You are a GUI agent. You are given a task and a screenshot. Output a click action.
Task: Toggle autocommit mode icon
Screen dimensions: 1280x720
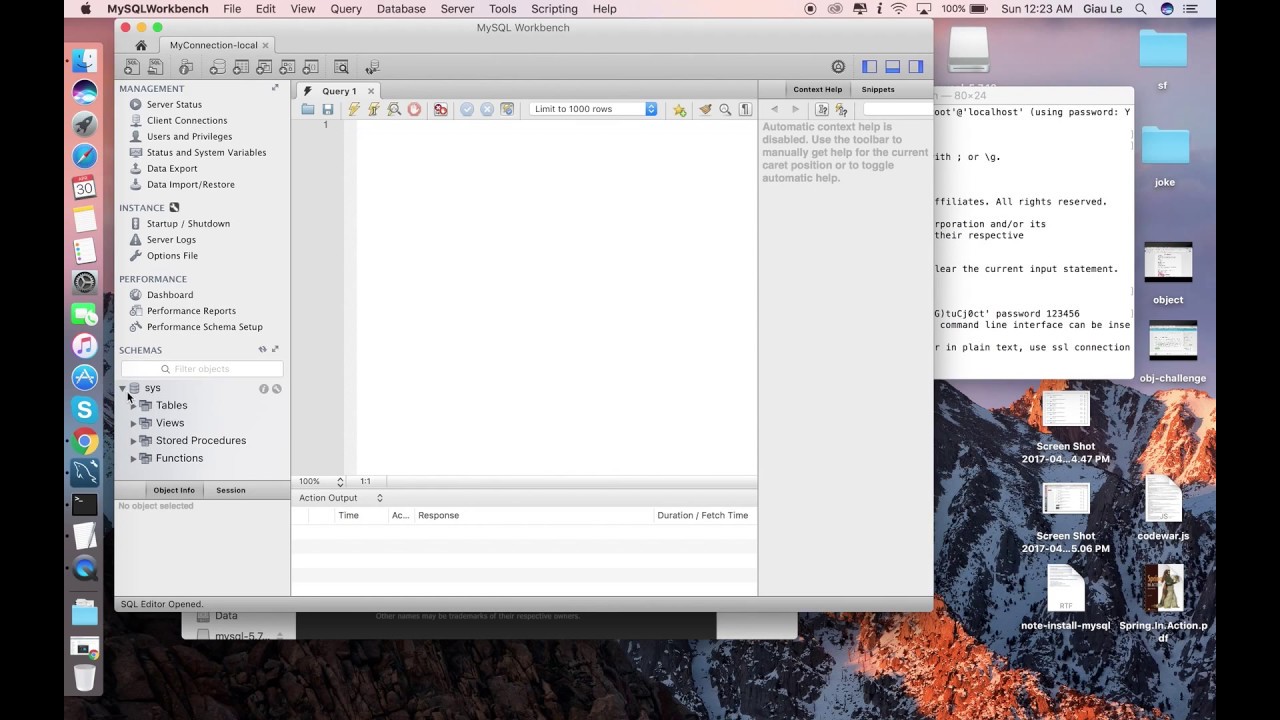tap(507, 109)
